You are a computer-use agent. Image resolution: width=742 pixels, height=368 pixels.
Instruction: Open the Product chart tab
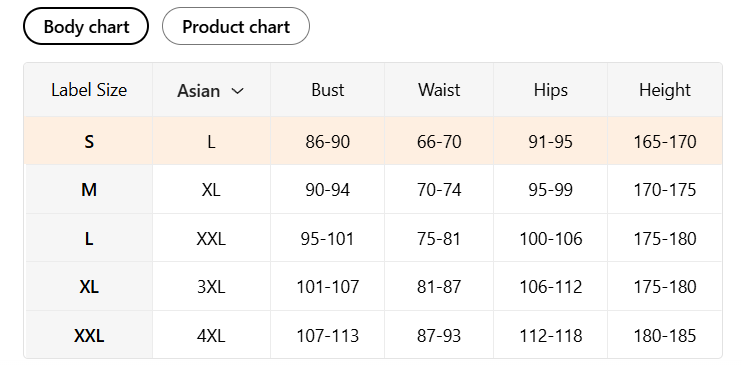tap(236, 26)
